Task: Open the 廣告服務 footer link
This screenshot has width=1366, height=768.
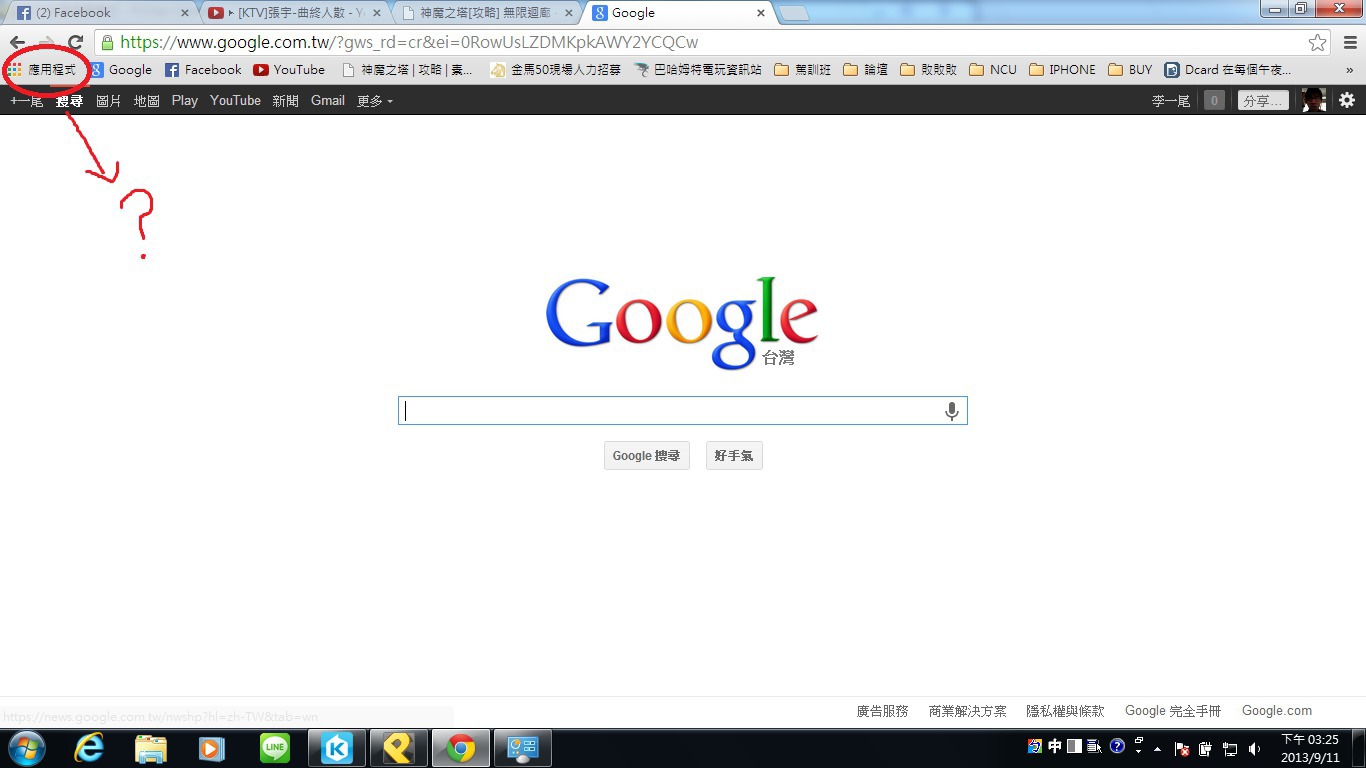Action: point(883,711)
